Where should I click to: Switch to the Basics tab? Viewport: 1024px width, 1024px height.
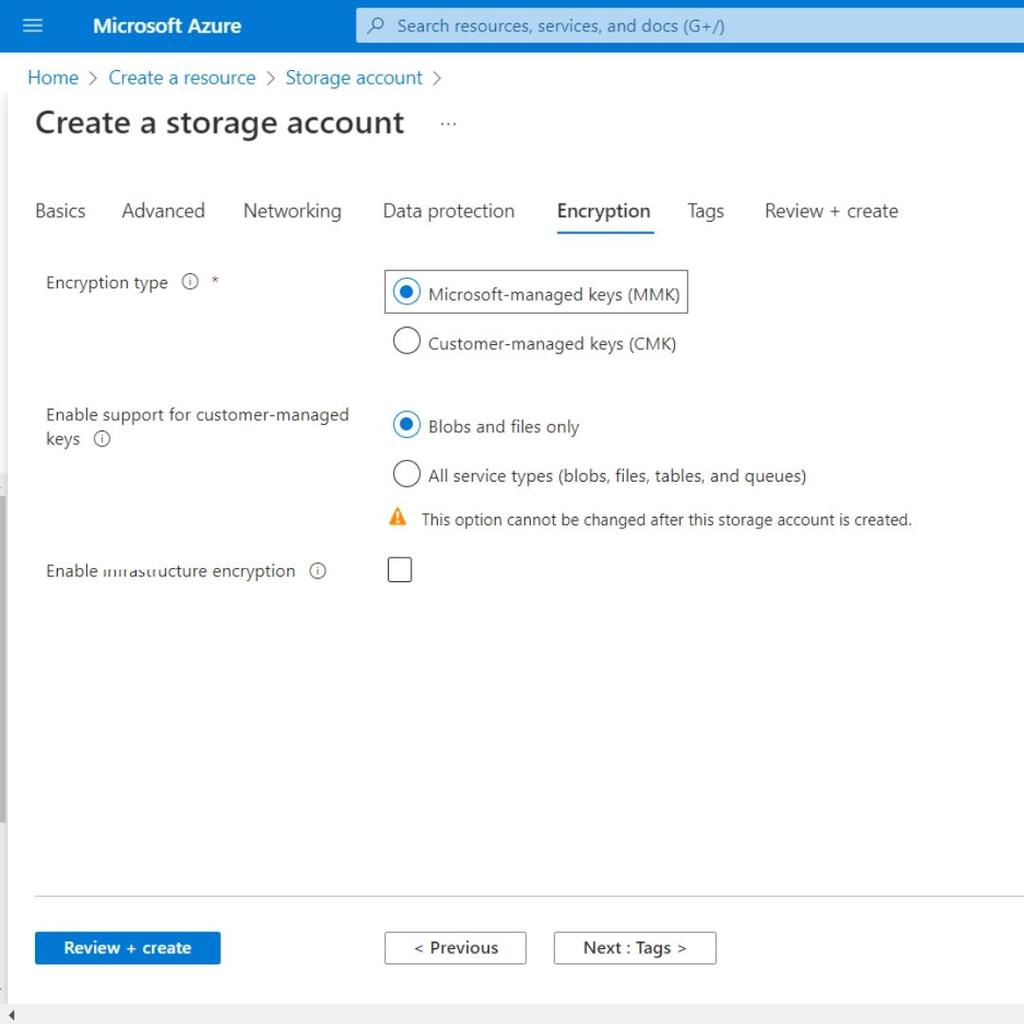[x=60, y=211]
